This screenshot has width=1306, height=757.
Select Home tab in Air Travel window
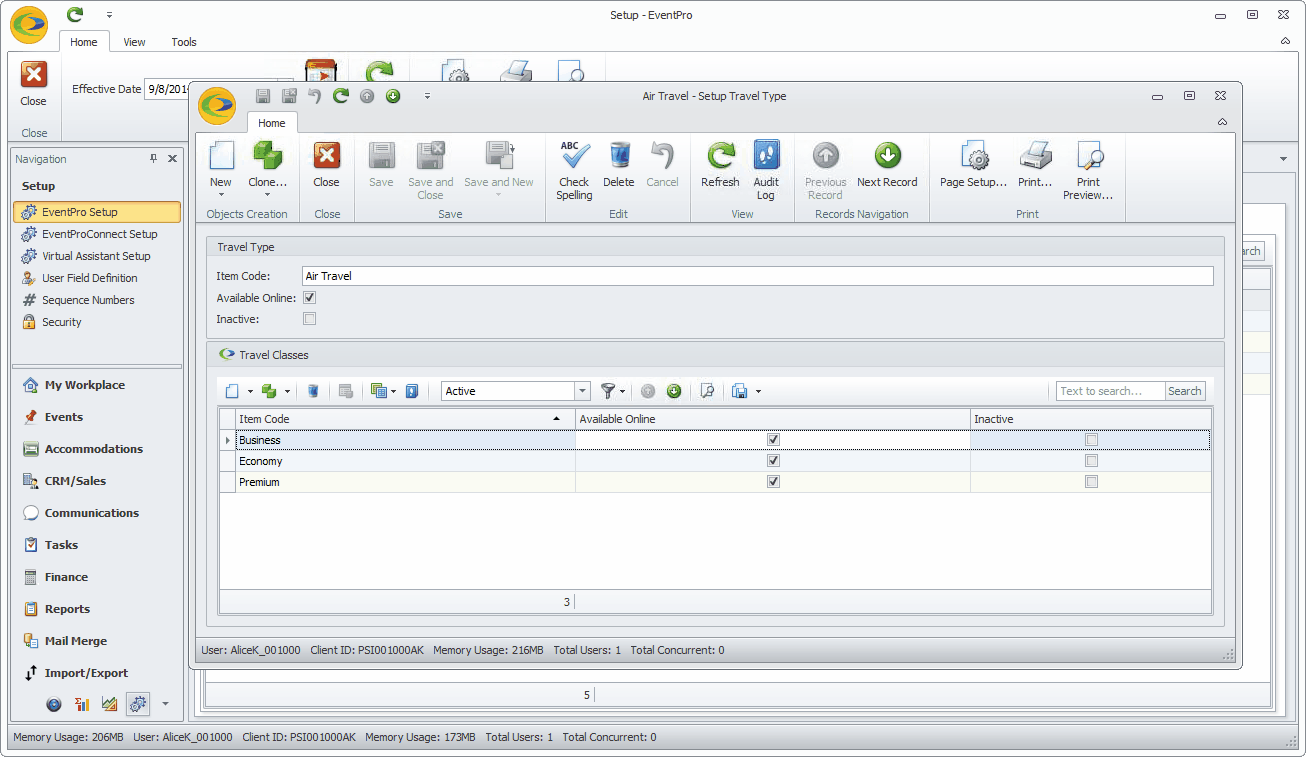coord(272,123)
